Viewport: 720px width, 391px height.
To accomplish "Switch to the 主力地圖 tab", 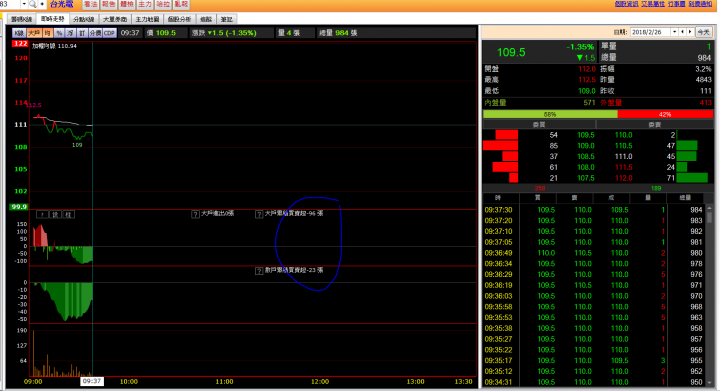I will click(x=147, y=19).
